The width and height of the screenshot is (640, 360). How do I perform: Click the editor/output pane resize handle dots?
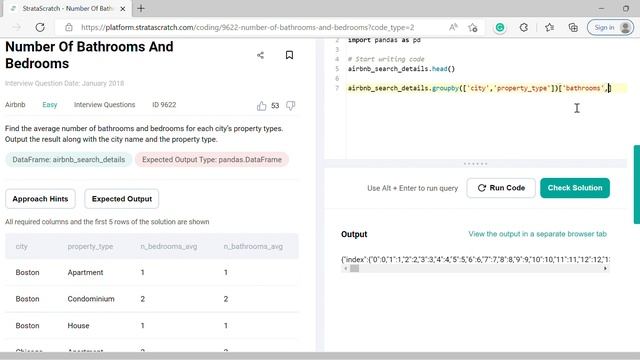[476, 164]
